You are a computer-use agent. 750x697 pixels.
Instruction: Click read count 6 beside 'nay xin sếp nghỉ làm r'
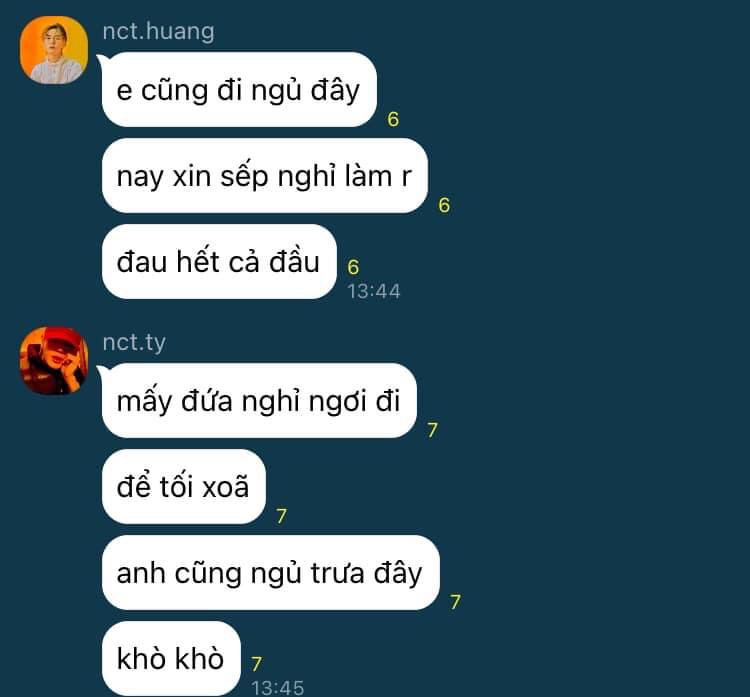[x=444, y=205]
